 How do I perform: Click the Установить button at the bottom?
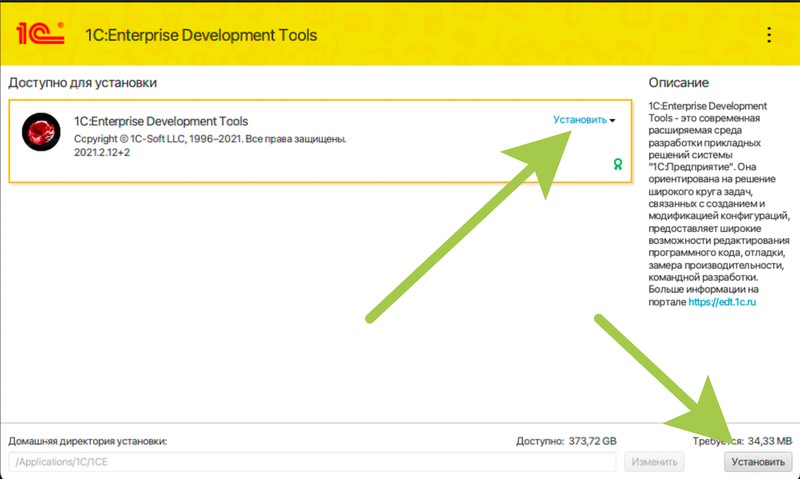(x=758, y=462)
